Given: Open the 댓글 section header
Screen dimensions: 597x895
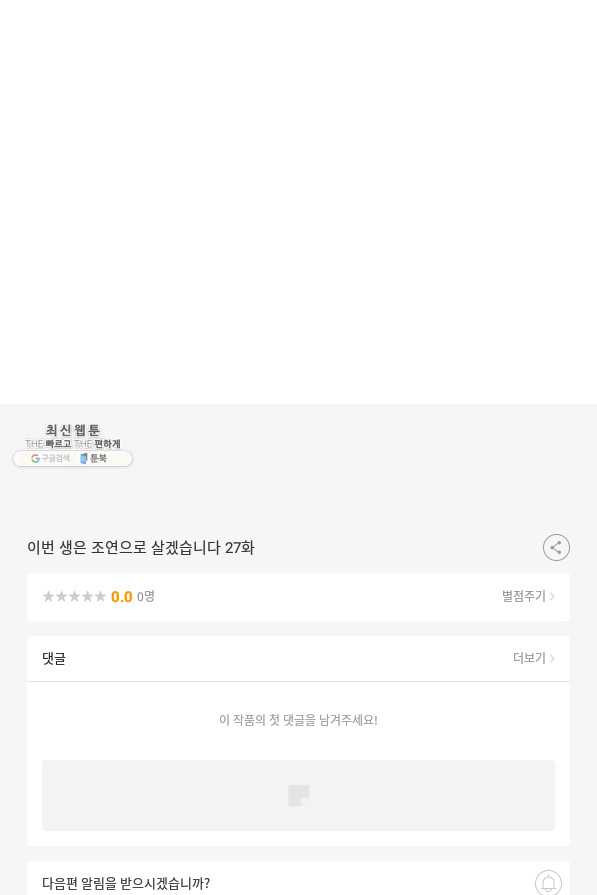Looking at the screenshot, I should (54, 658).
